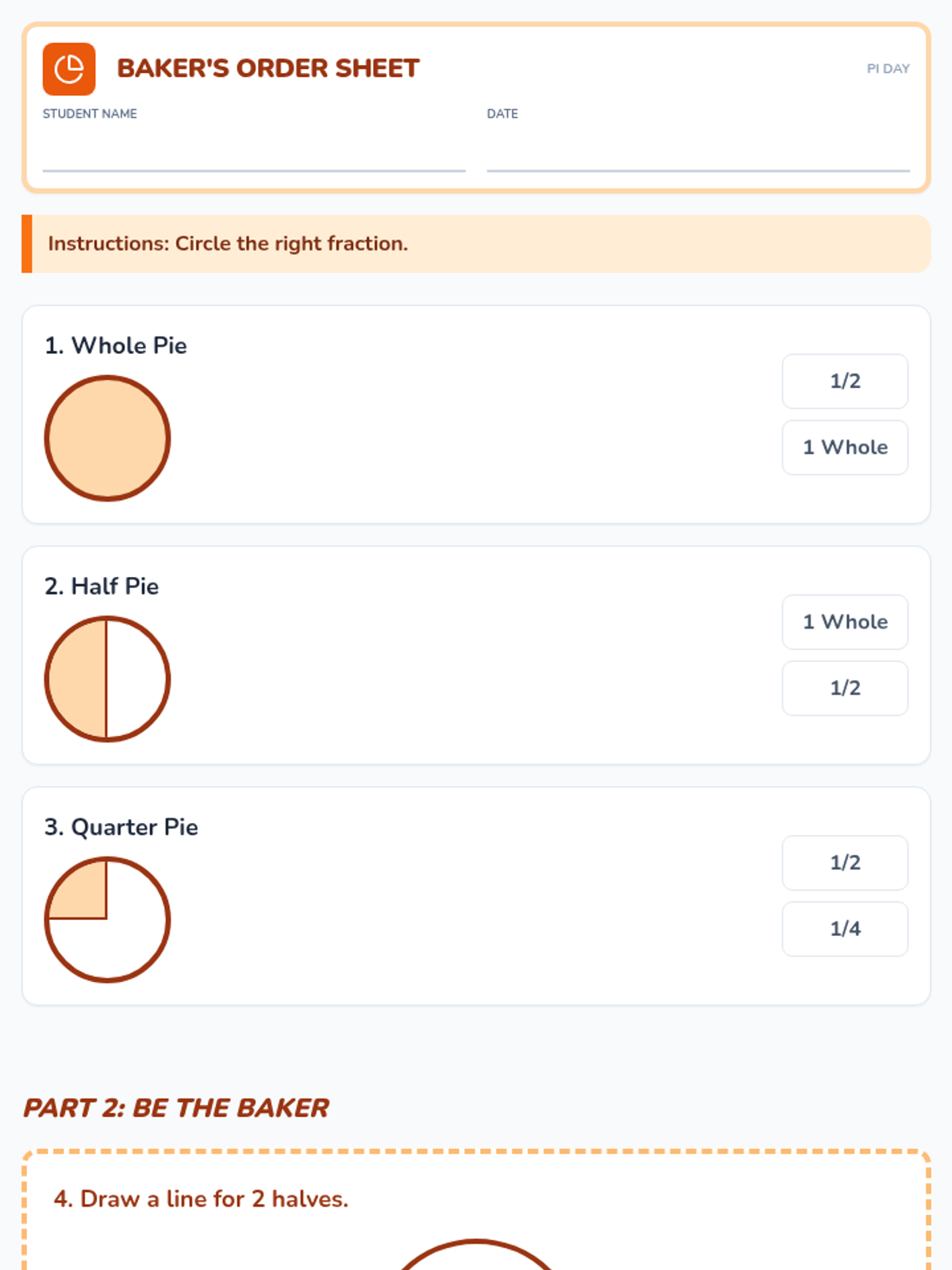Click the '3. Quarter Pie' question label
Image resolution: width=952 pixels, height=1270 pixels.
(x=121, y=827)
